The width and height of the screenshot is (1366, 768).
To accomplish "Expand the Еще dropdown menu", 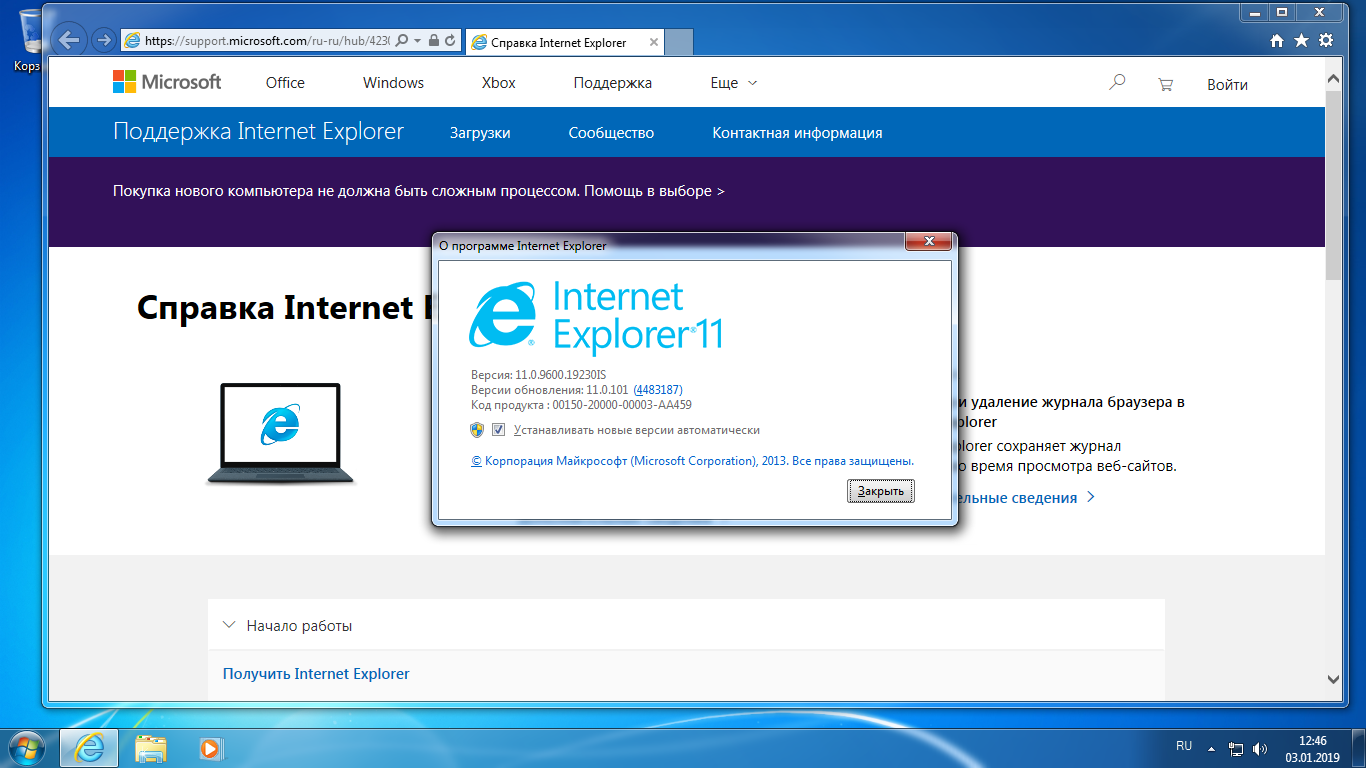I will pyautogui.click(x=734, y=83).
